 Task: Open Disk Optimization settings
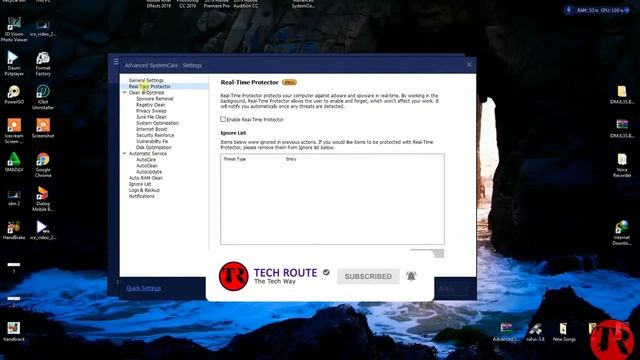coord(153,147)
